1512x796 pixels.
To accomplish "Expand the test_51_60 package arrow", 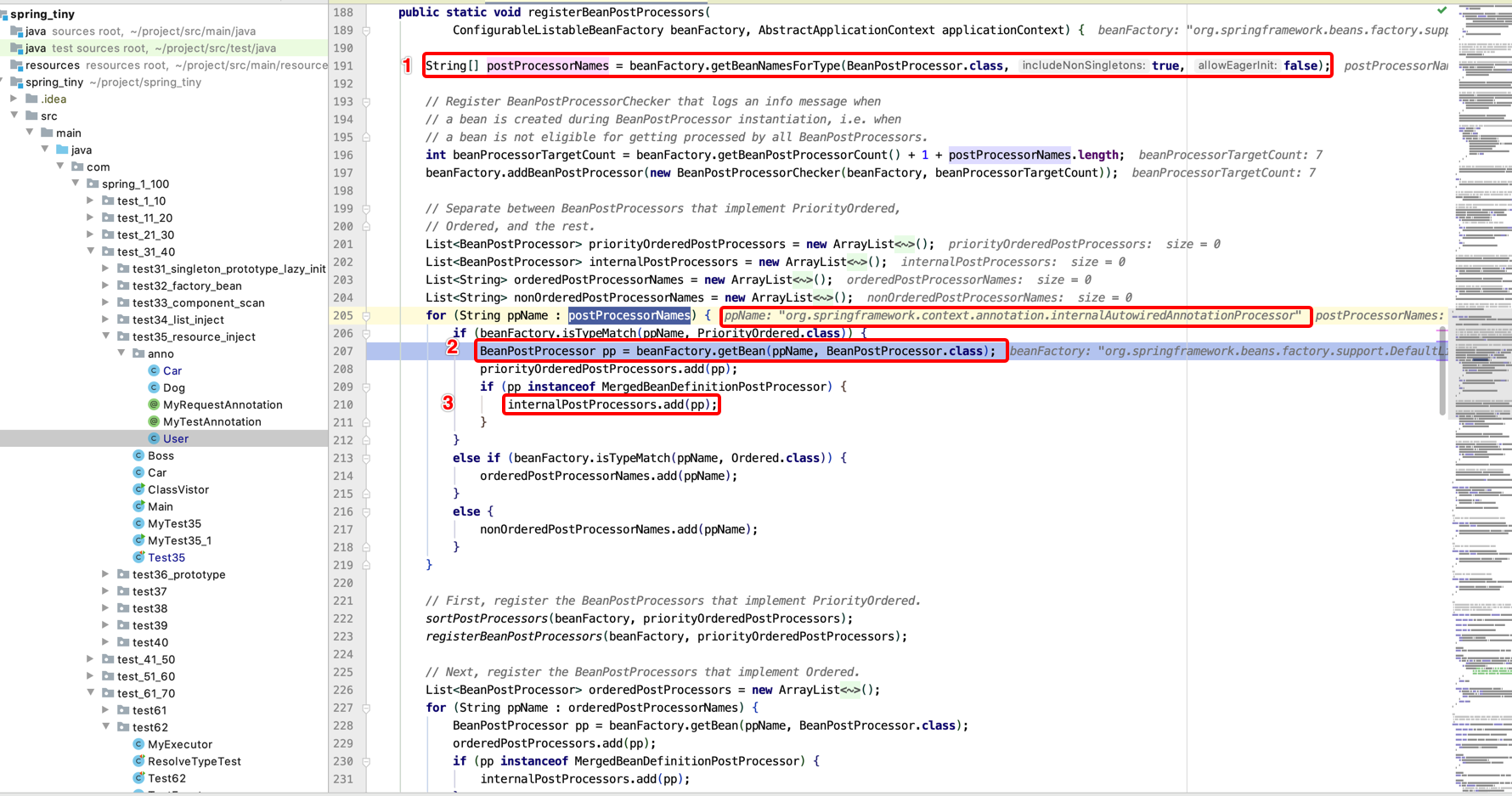I will (x=90, y=676).
